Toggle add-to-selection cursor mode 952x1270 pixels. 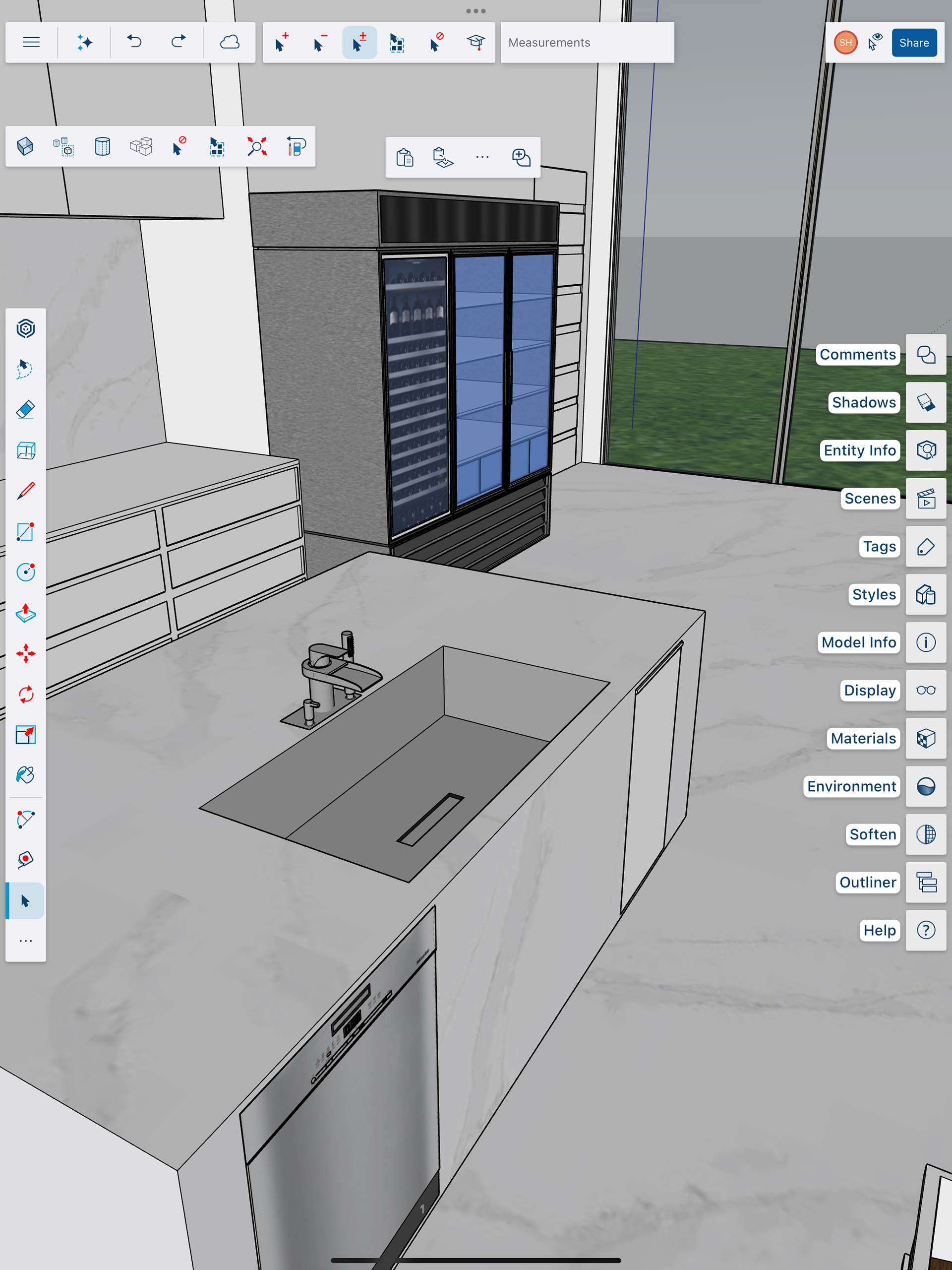pos(281,43)
